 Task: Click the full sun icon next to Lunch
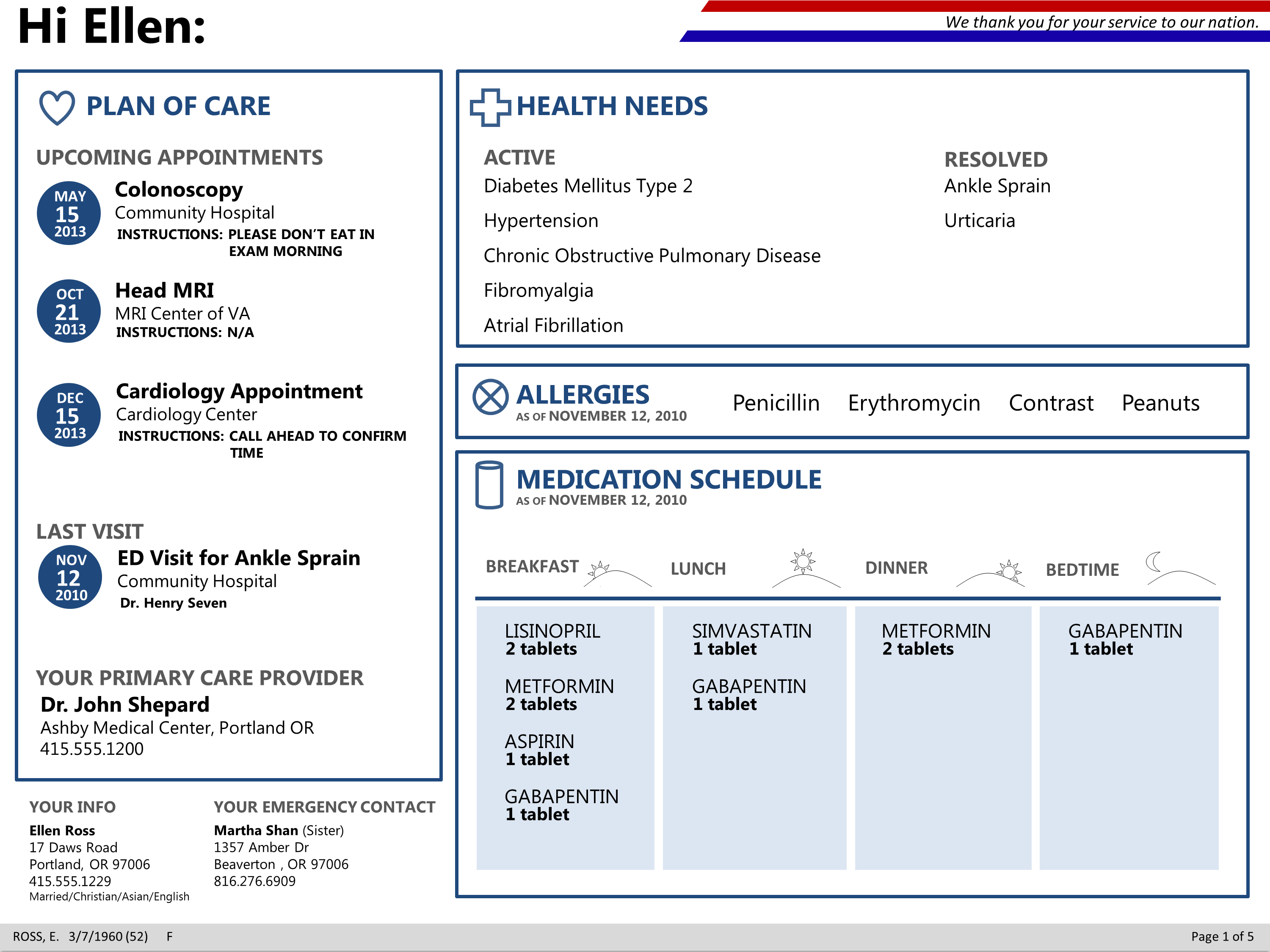point(803,561)
